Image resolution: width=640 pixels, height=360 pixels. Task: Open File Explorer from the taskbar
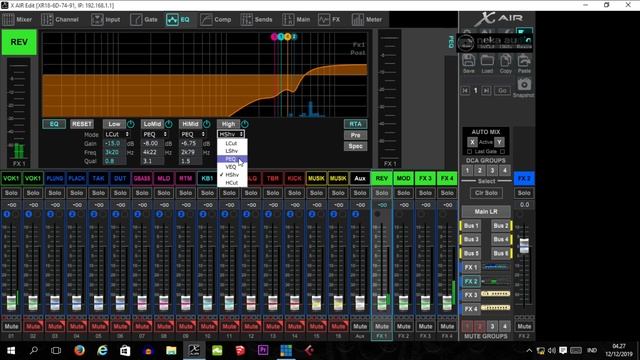(171, 350)
